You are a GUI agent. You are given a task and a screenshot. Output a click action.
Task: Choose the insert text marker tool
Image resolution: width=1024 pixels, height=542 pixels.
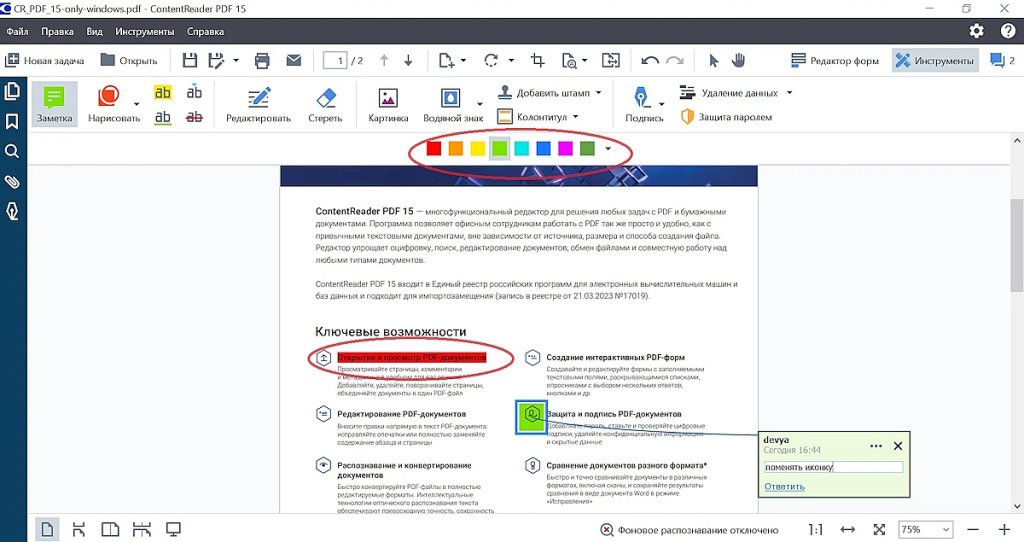coord(194,93)
